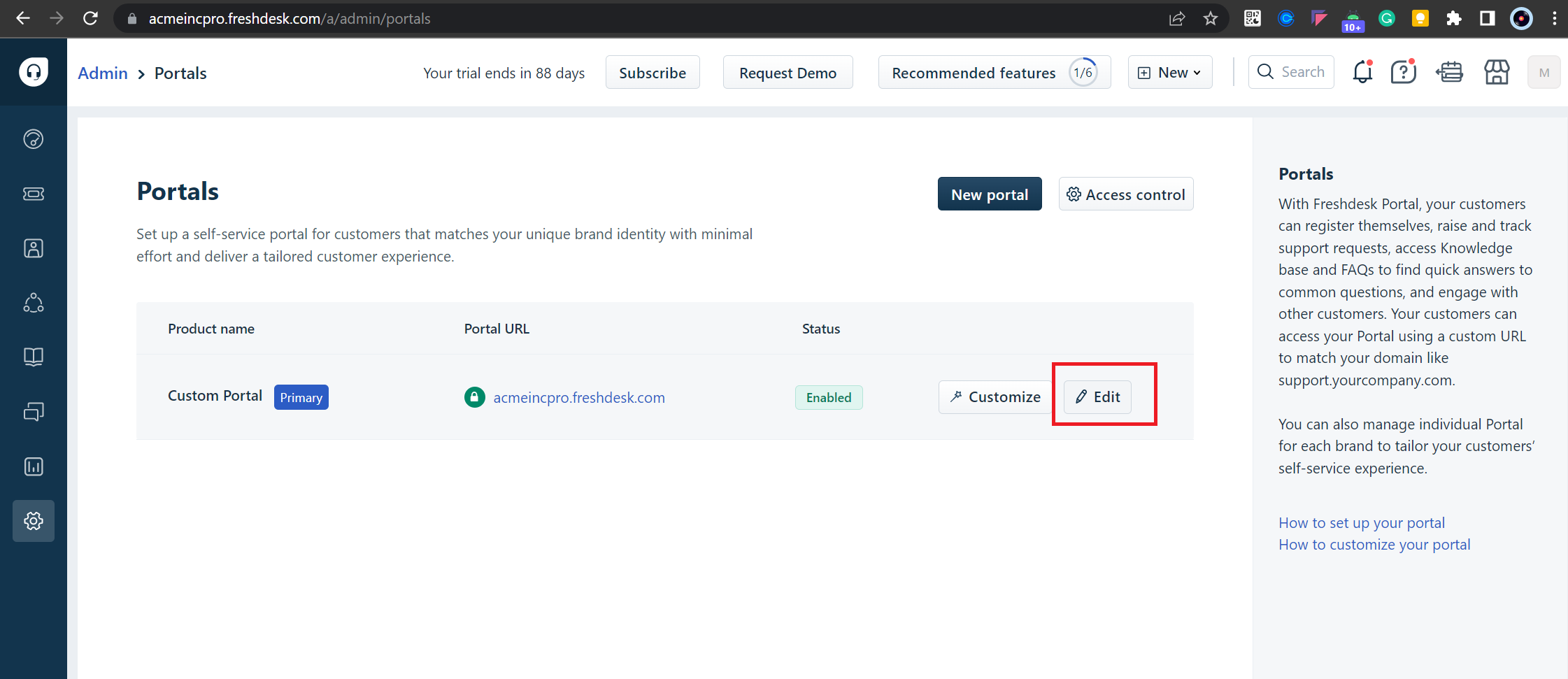Open the profile avatar M

click(1544, 72)
